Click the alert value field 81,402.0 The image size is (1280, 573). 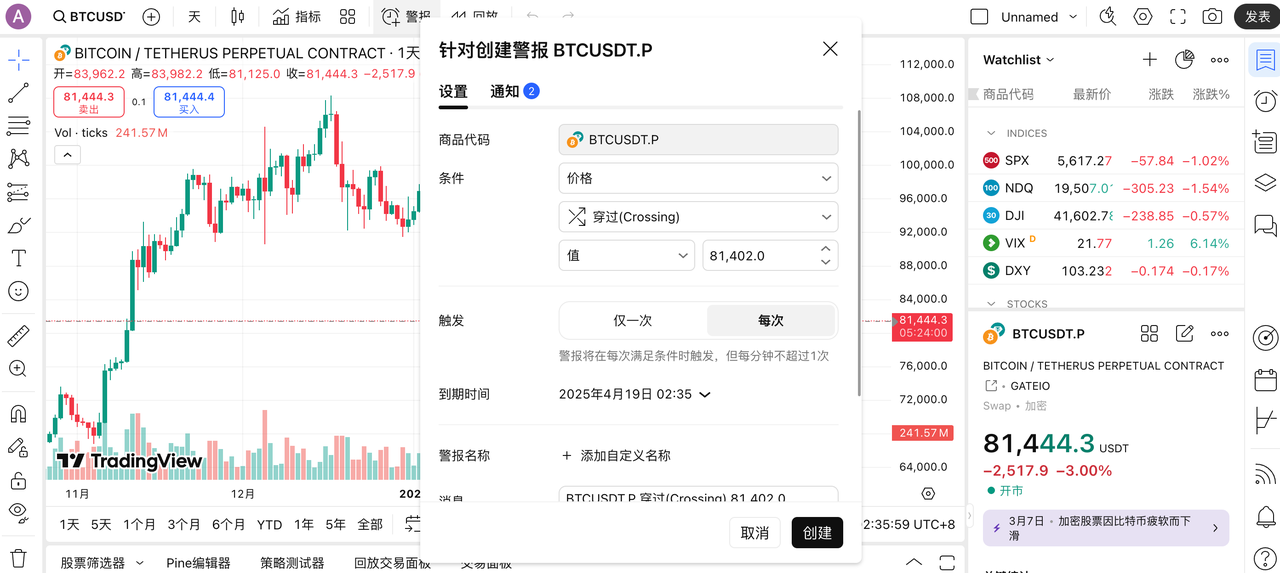[x=758, y=256]
